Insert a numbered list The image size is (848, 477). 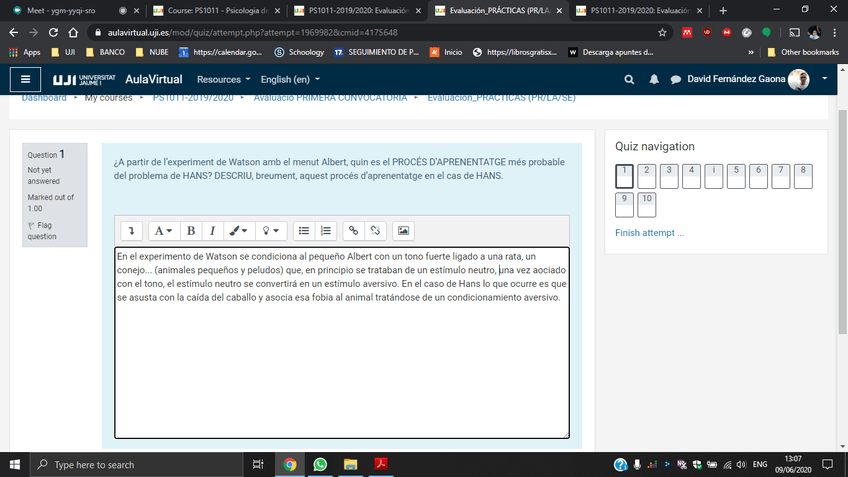tap(326, 231)
